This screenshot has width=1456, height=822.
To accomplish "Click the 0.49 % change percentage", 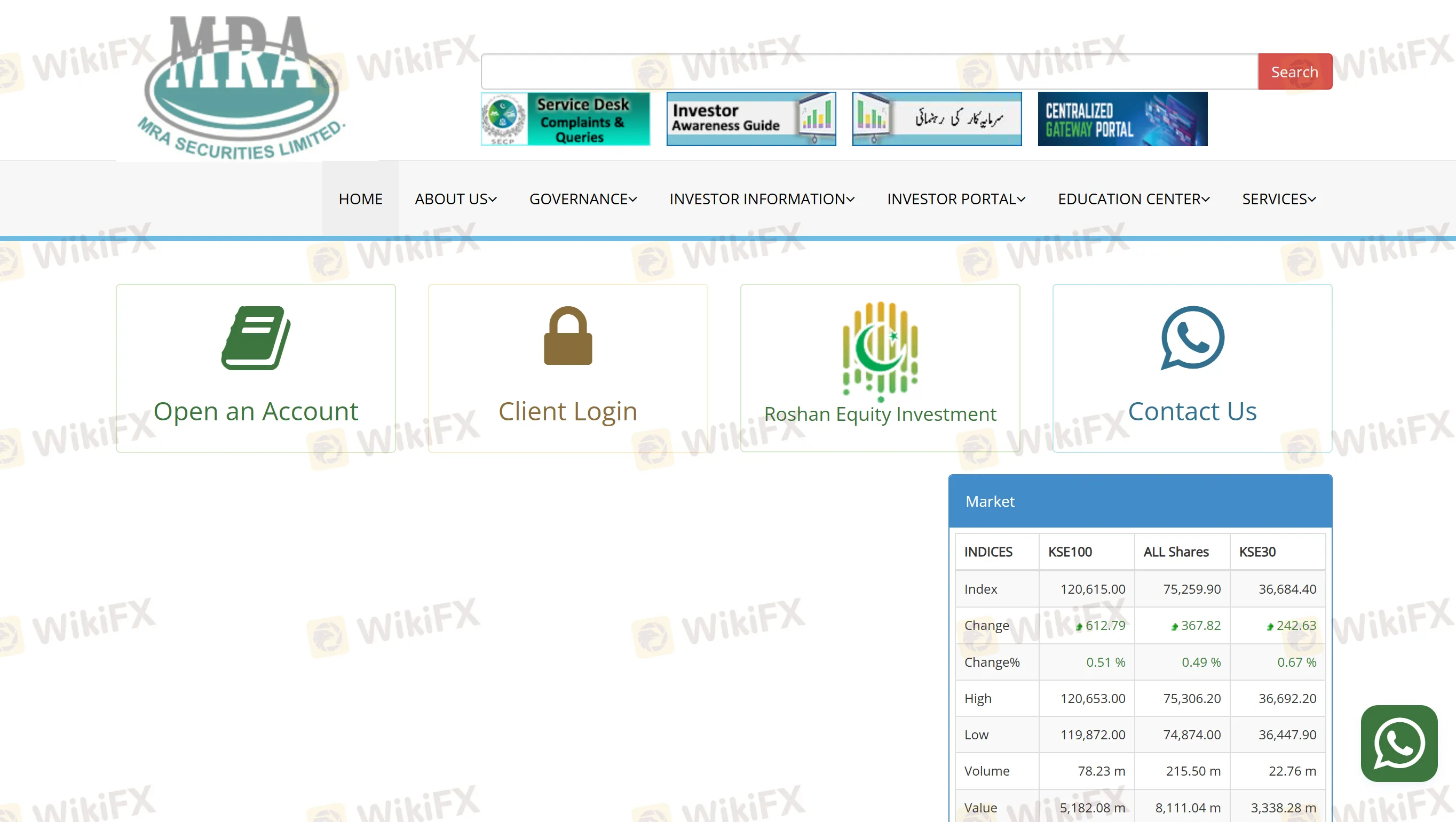I will tap(1201, 662).
